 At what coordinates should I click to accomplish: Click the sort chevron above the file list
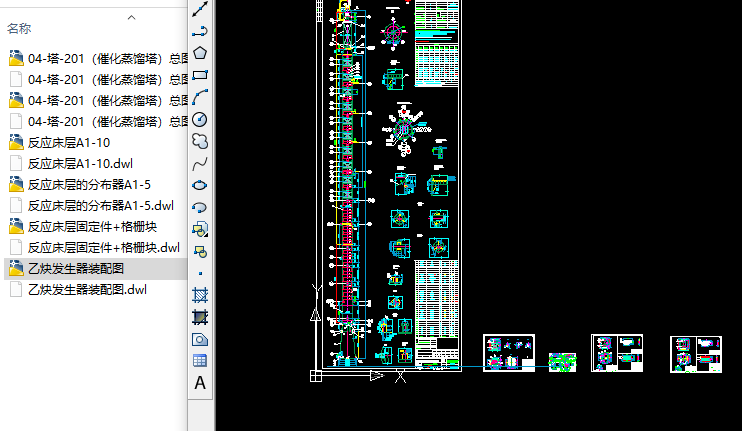click(132, 18)
